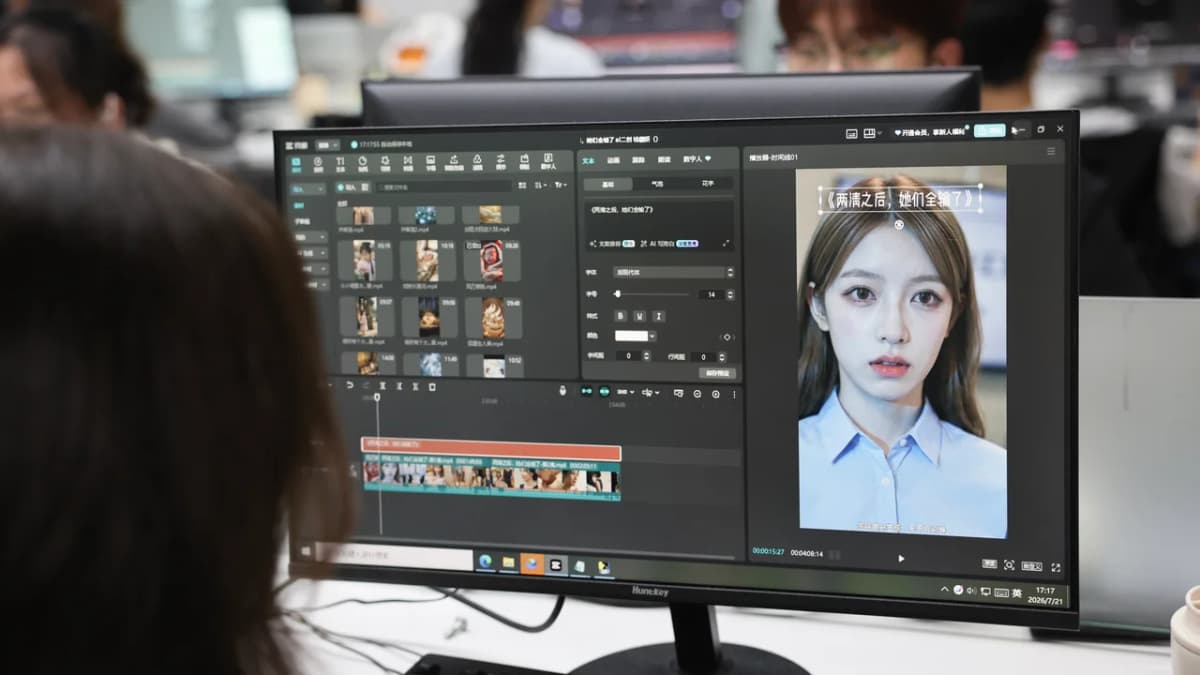
Task: Click the teal Export button in title bar
Action: point(990,130)
